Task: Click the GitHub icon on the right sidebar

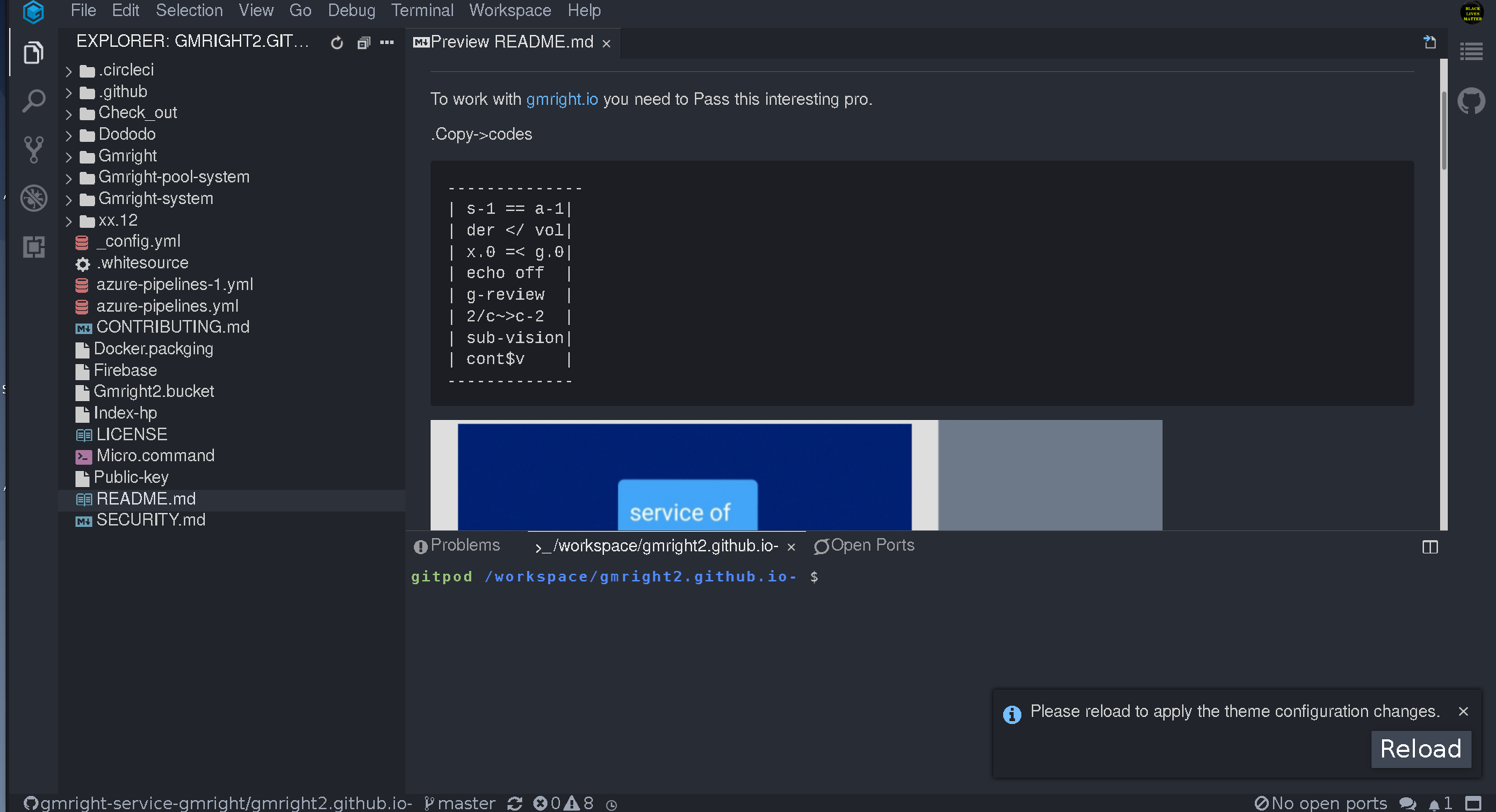Action: 1472,101
